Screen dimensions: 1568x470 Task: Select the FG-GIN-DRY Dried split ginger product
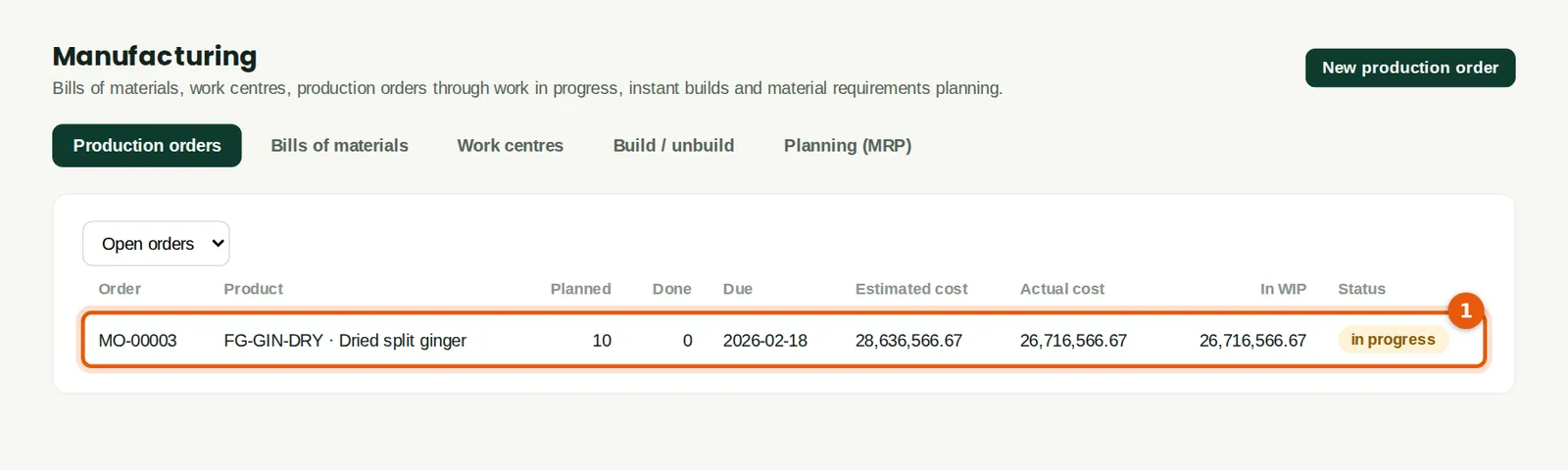[x=345, y=341]
